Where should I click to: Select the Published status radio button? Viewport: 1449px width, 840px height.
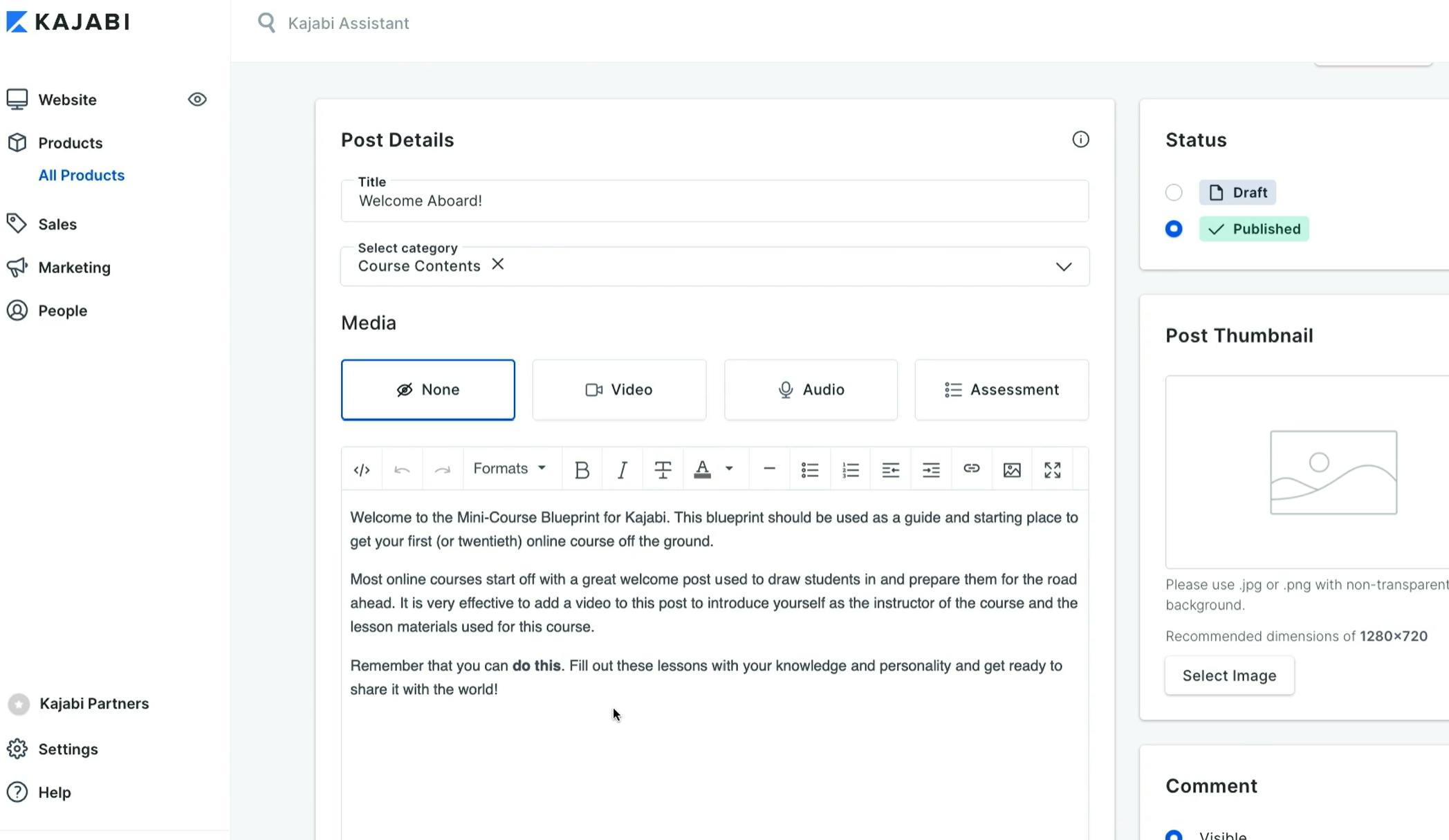1174,229
